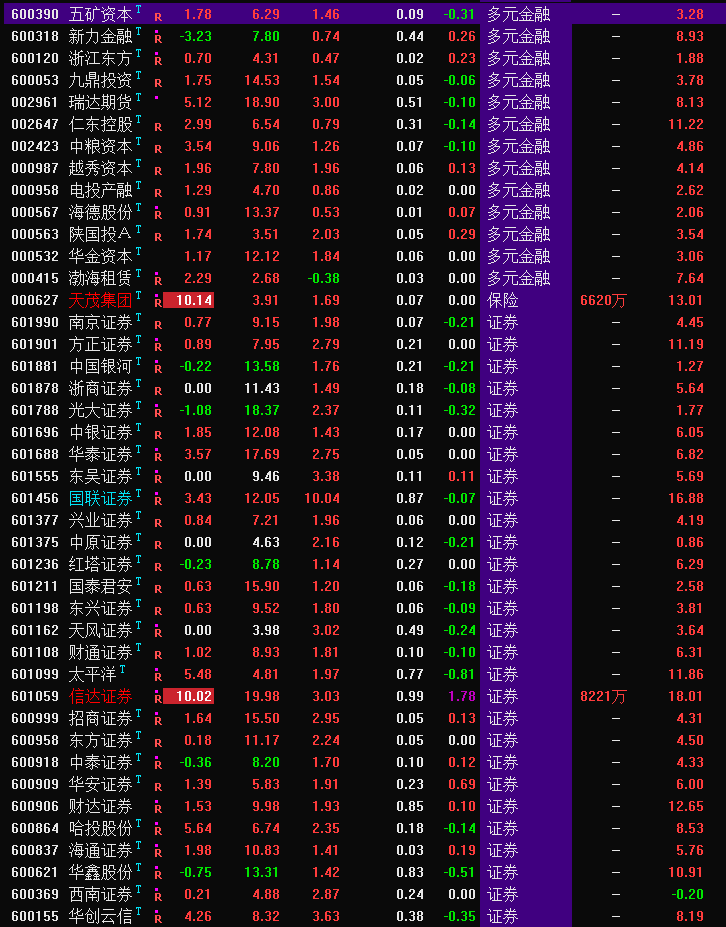The height and width of the screenshot is (927, 726).
Task: Open the 中国银河 stock name
Action: 100,367
